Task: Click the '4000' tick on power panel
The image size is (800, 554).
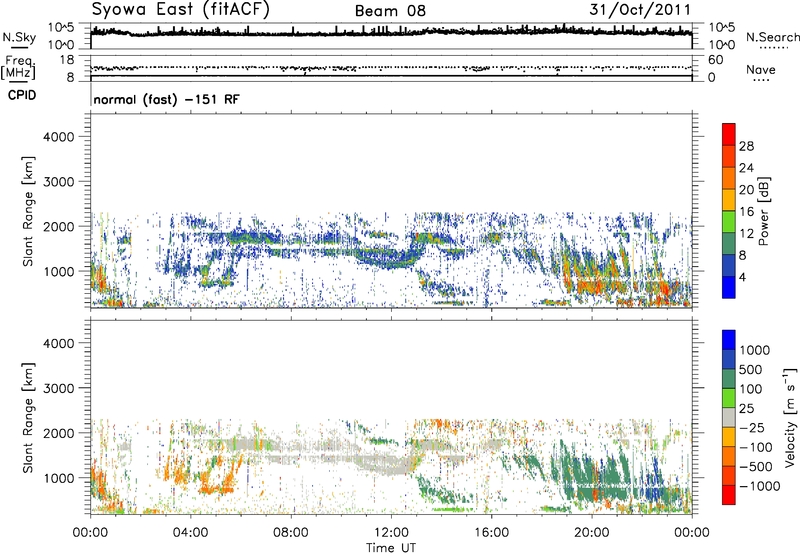Action: click(58, 137)
